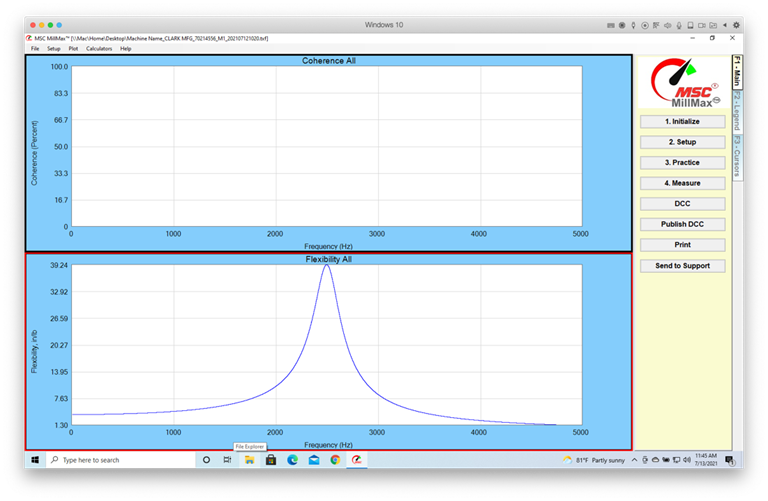This screenshot has height=501, width=768.
Task: Open the Calculators menu
Action: click(x=99, y=48)
